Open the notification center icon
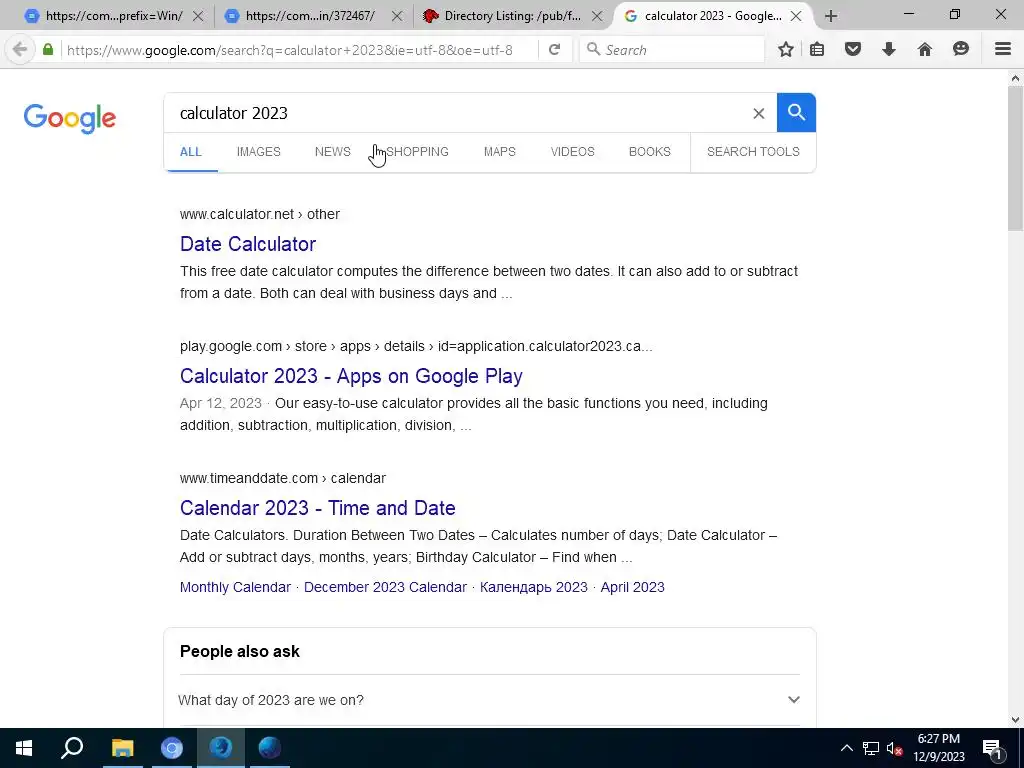1024x768 pixels. click(x=993, y=748)
